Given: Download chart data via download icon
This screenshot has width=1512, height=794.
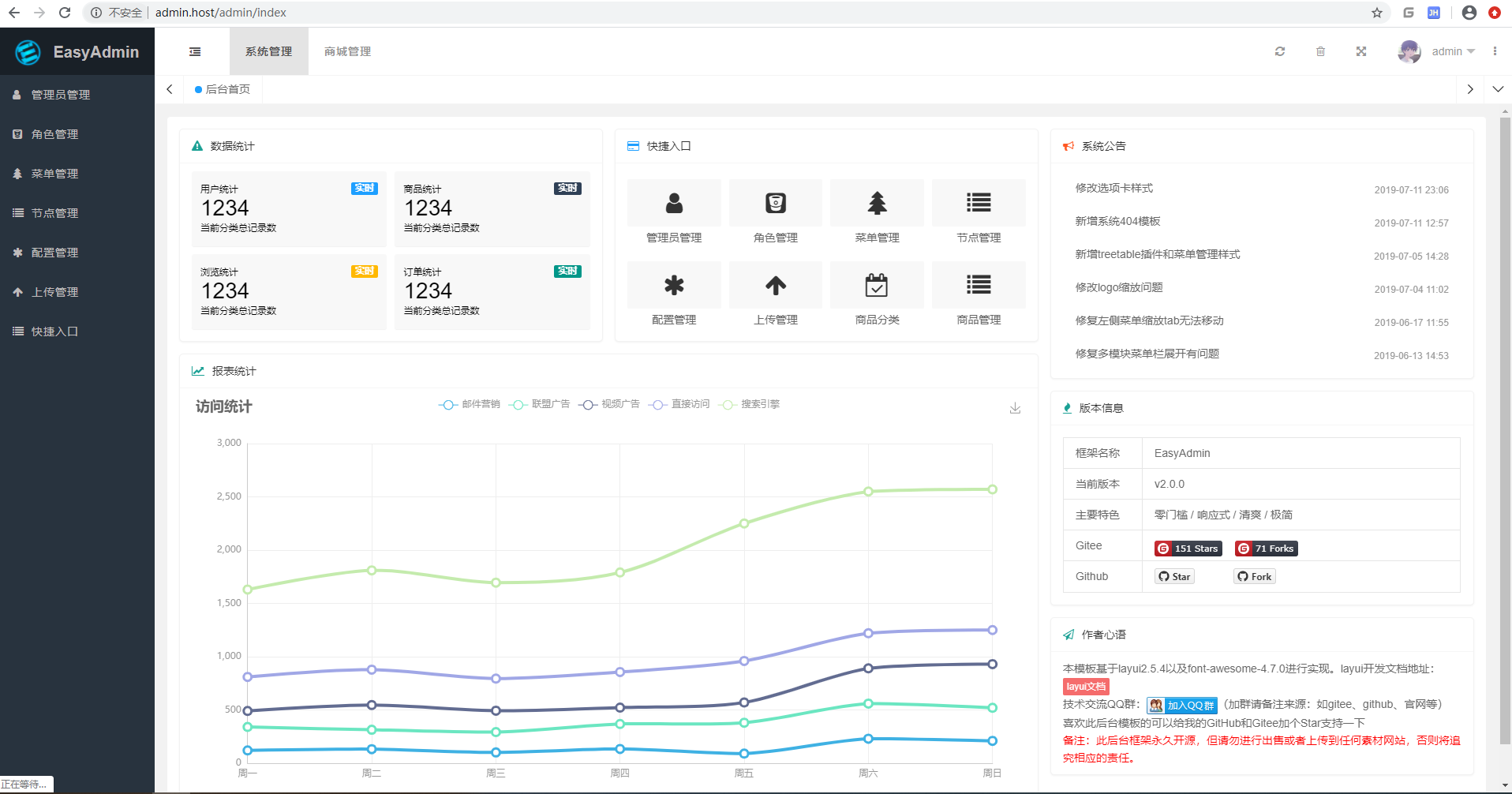Looking at the screenshot, I should pyautogui.click(x=1015, y=408).
